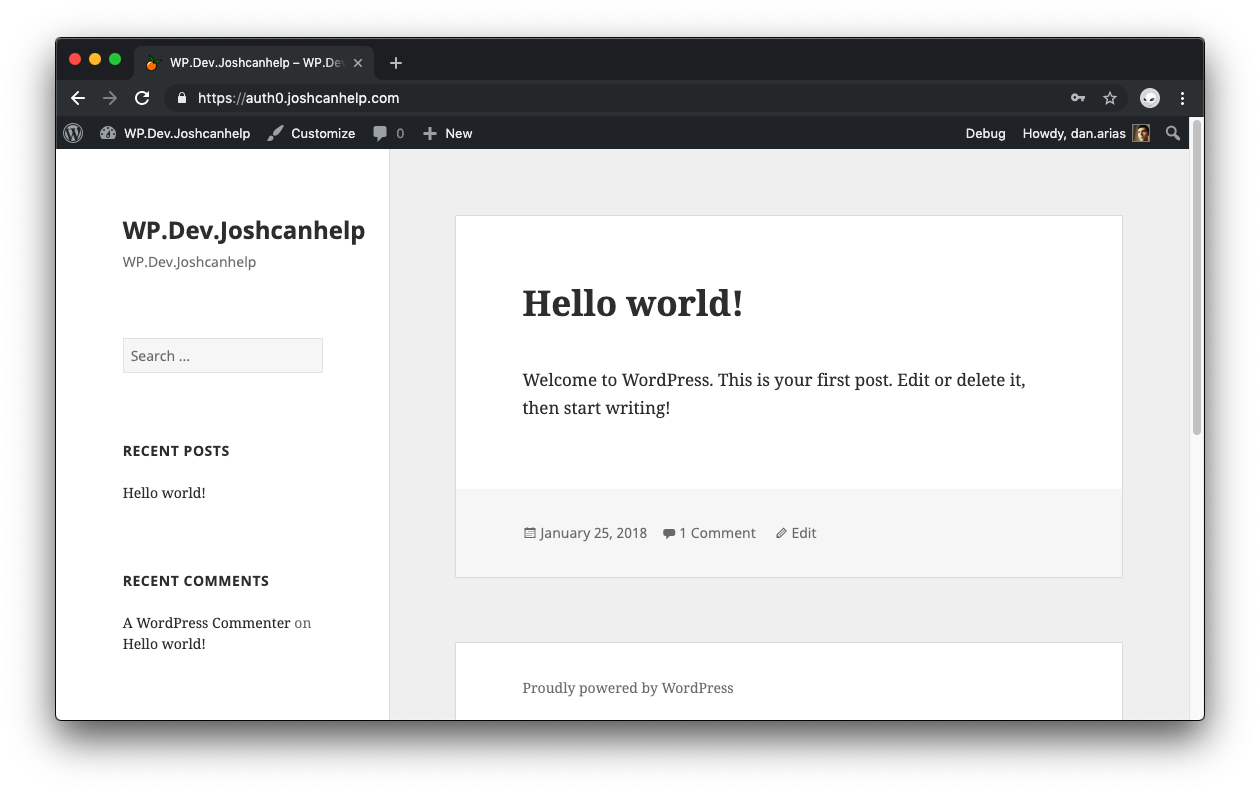Click the comments bubble with 0 count
This screenshot has height=794, width=1260.
[x=388, y=133]
